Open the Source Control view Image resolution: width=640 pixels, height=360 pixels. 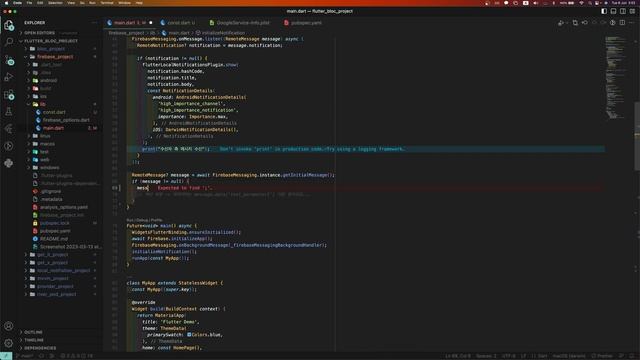tap(9, 60)
